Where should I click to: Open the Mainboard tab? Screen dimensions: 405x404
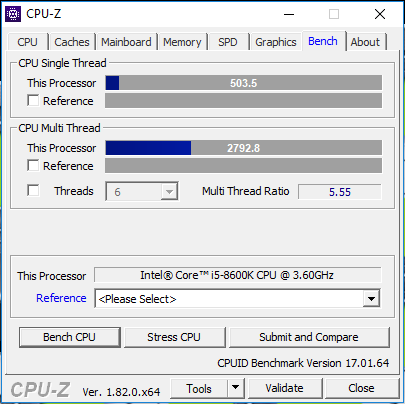click(x=126, y=42)
